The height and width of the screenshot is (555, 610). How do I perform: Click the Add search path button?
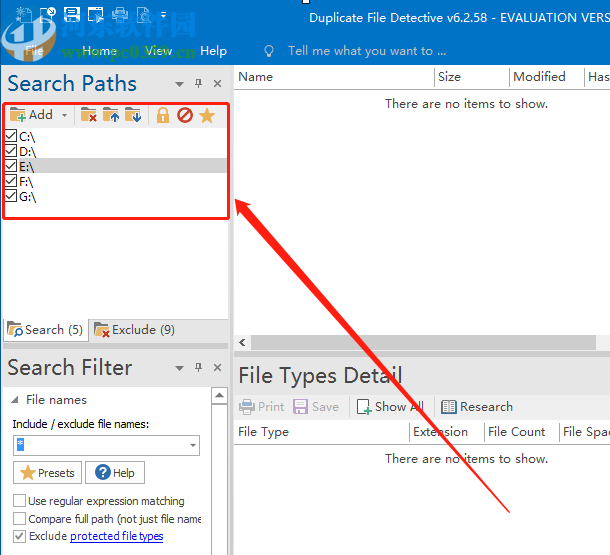[x=31, y=115]
